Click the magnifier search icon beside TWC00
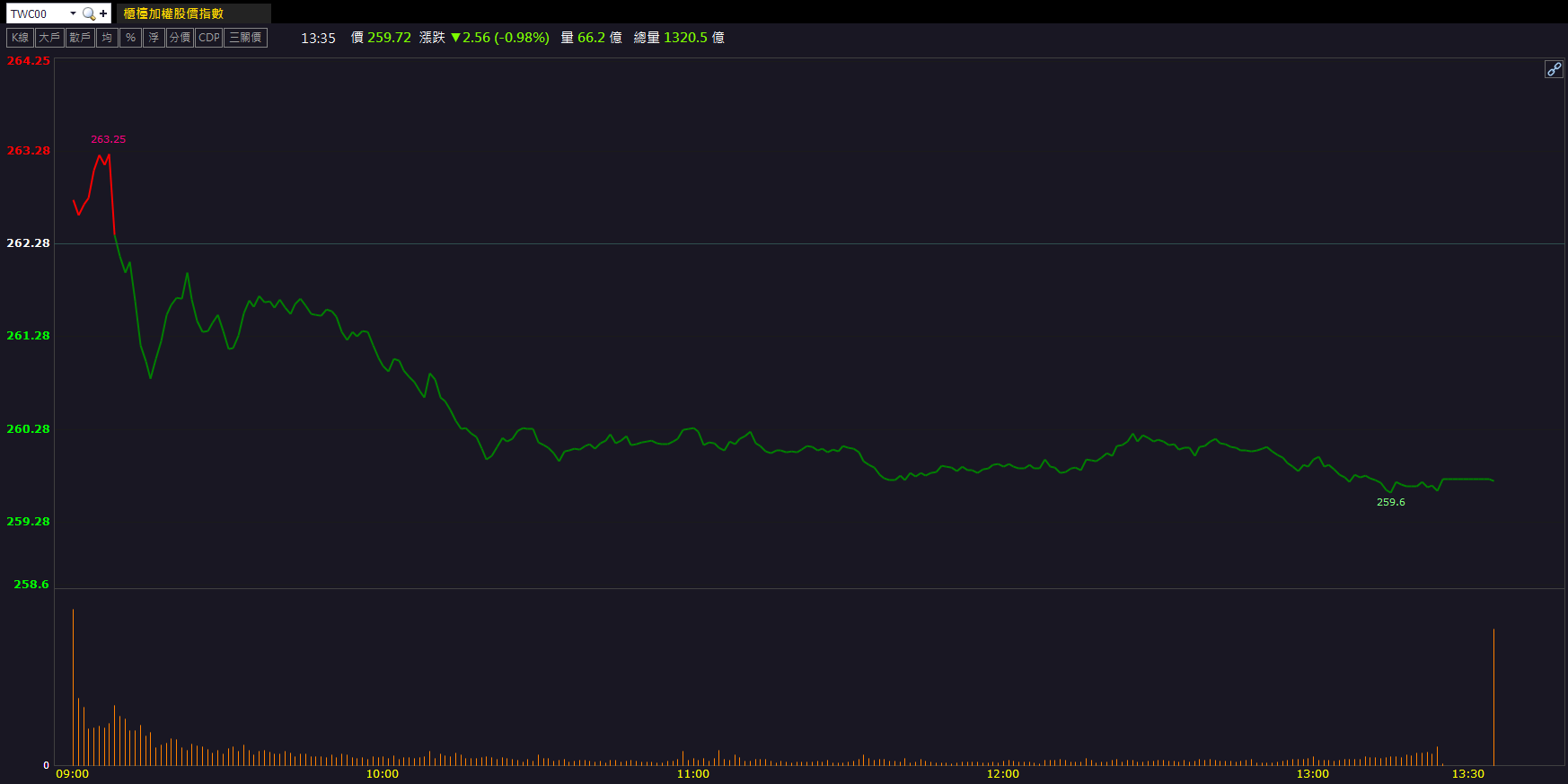 [88, 13]
